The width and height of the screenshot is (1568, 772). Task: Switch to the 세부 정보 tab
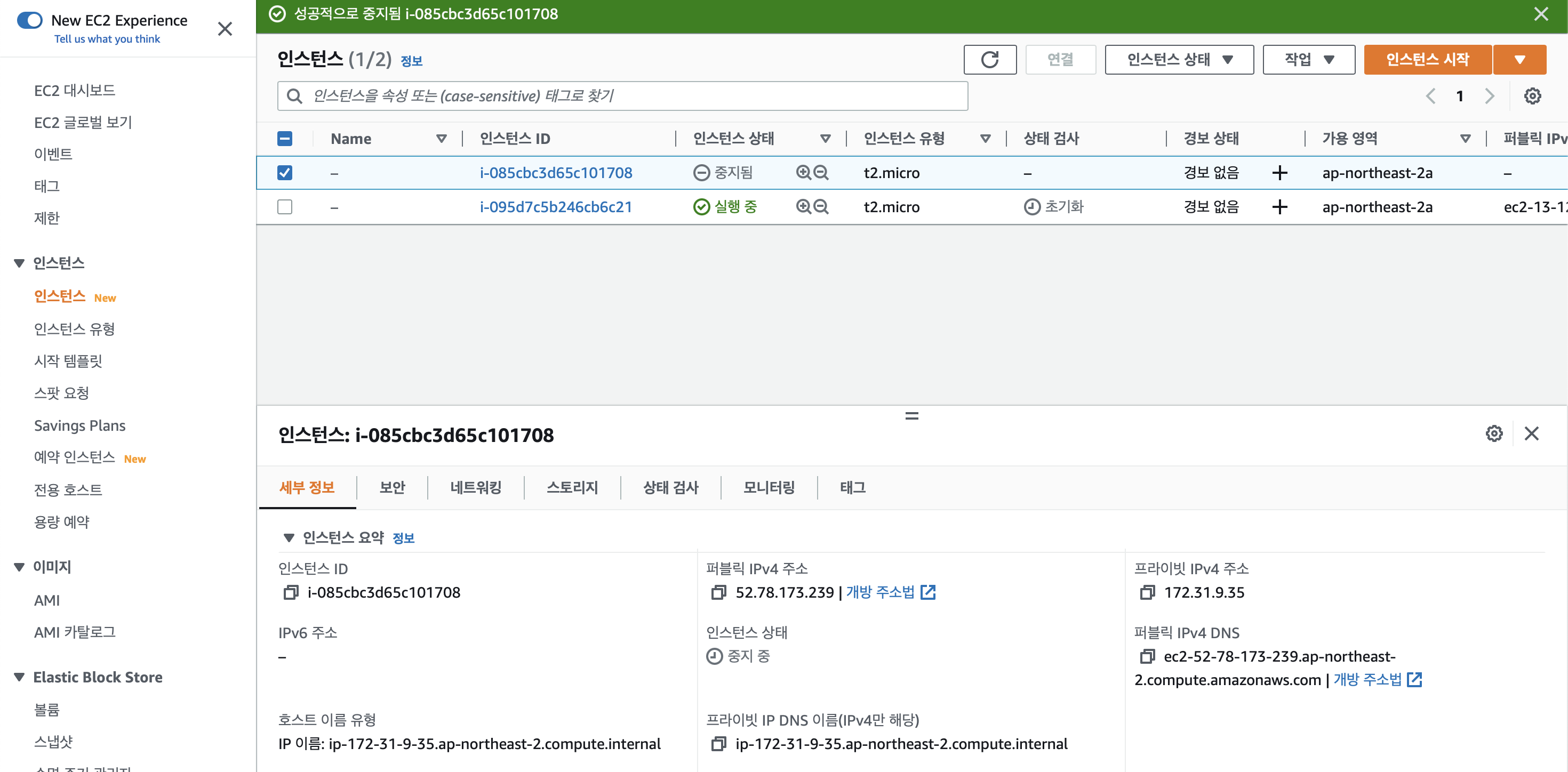[307, 487]
